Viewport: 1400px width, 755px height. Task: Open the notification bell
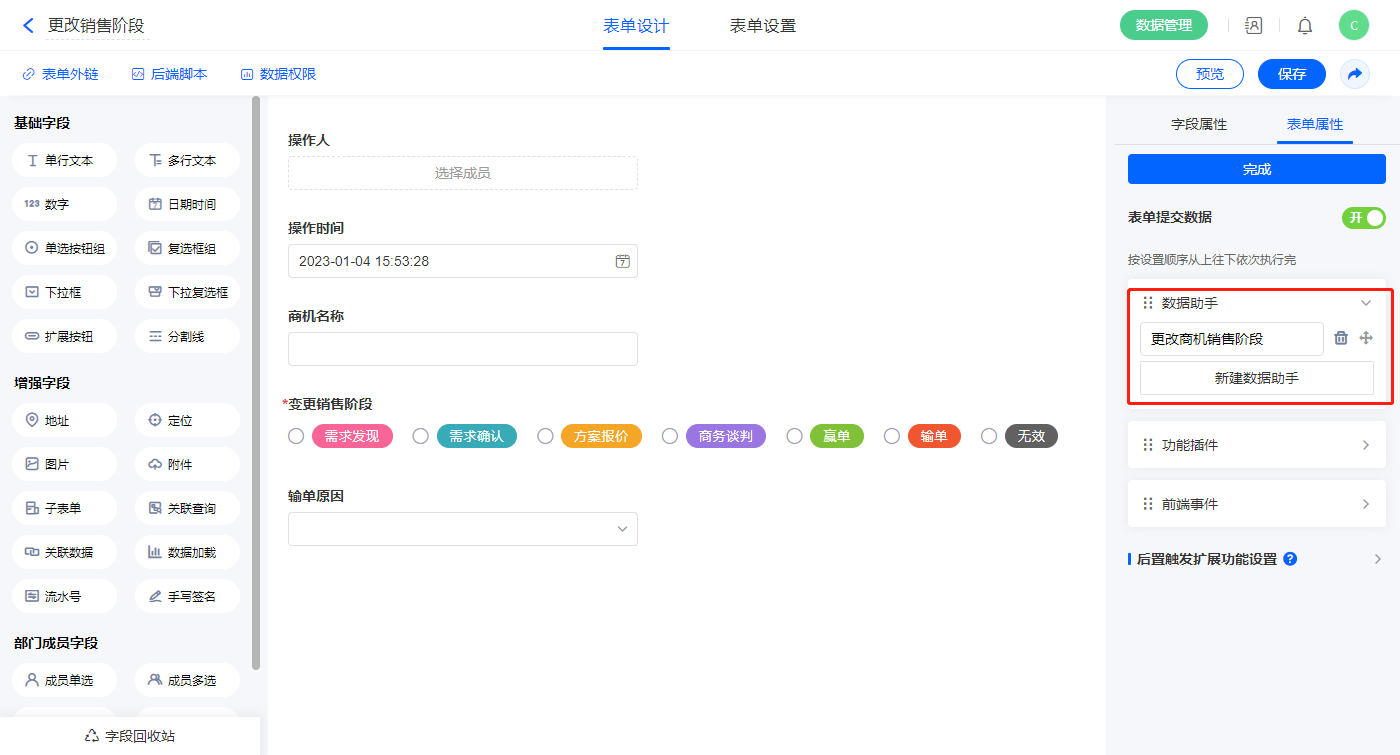pyautogui.click(x=1305, y=26)
